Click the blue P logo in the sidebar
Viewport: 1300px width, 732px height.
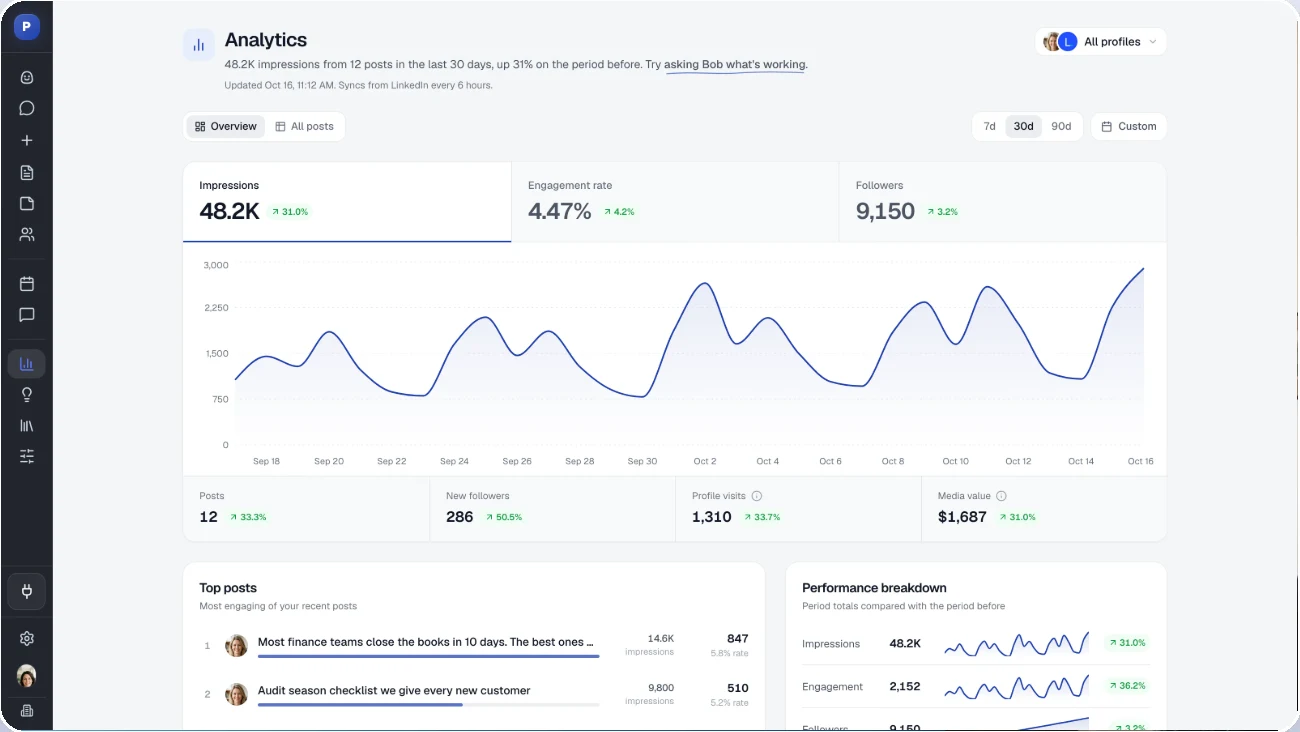pyautogui.click(x=27, y=27)
